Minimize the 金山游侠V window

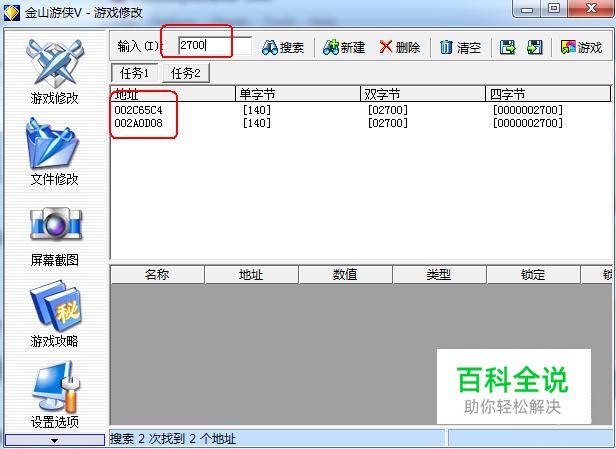(x=527, y=9)
